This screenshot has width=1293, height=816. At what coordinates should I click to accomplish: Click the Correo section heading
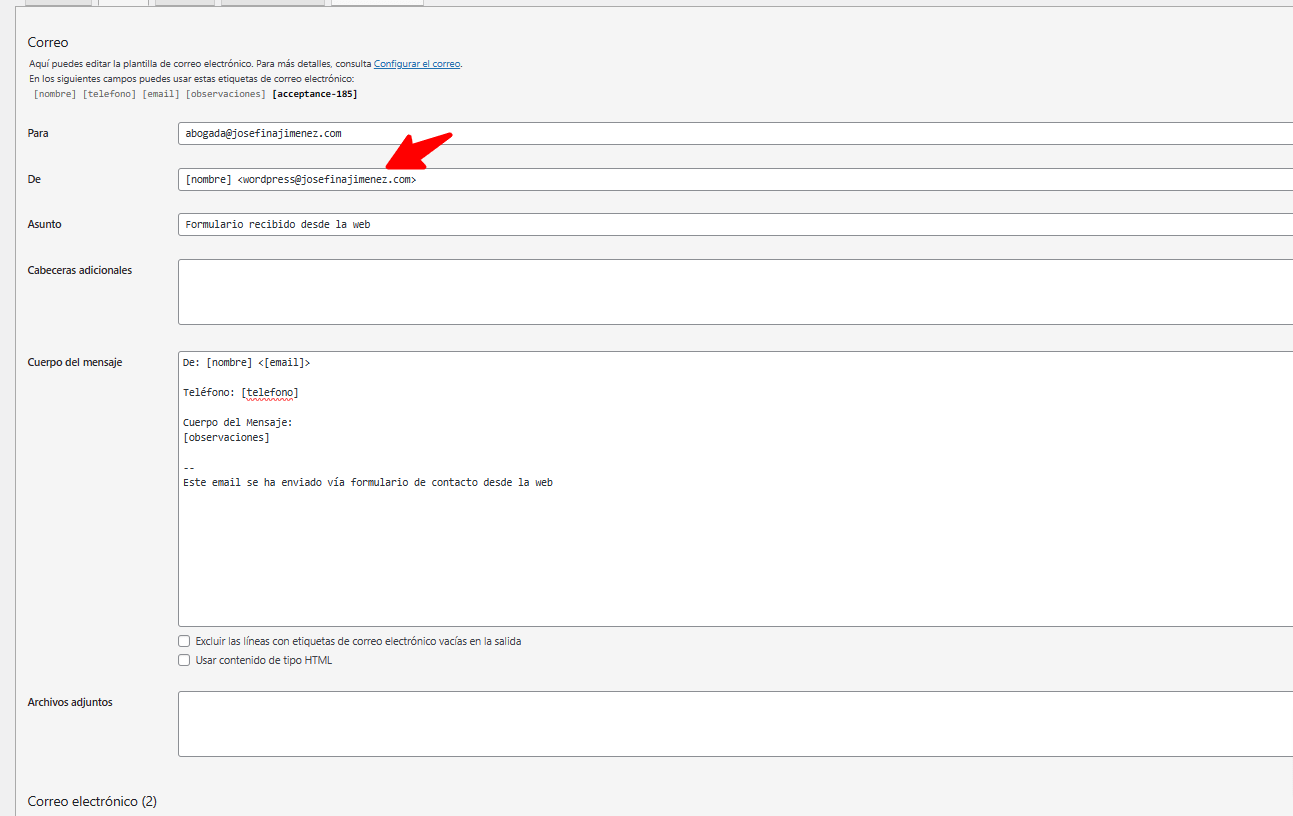48,43
